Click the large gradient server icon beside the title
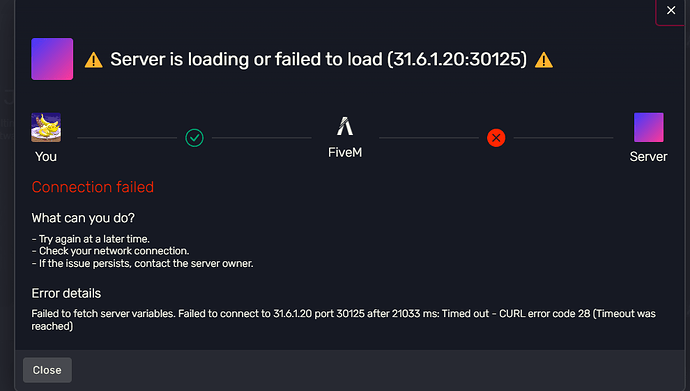690x391 pixels. pyautogui.click(x=52, y=59)
